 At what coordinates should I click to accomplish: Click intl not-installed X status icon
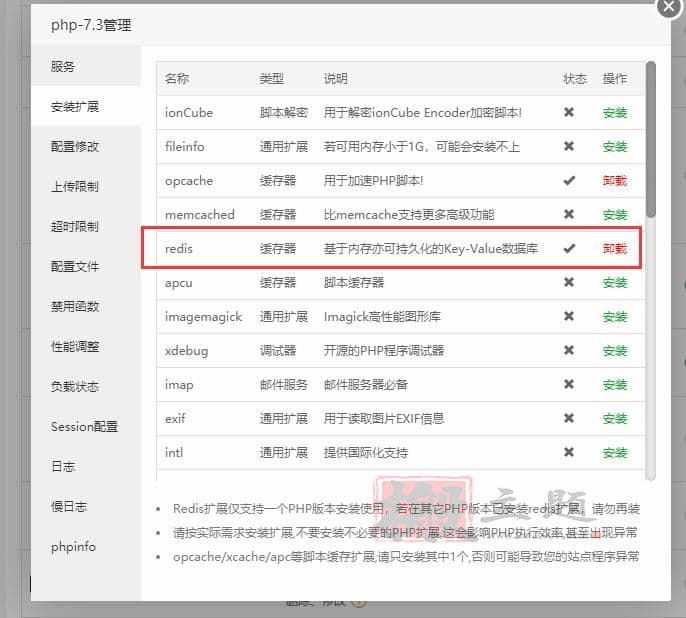point(569,452)
